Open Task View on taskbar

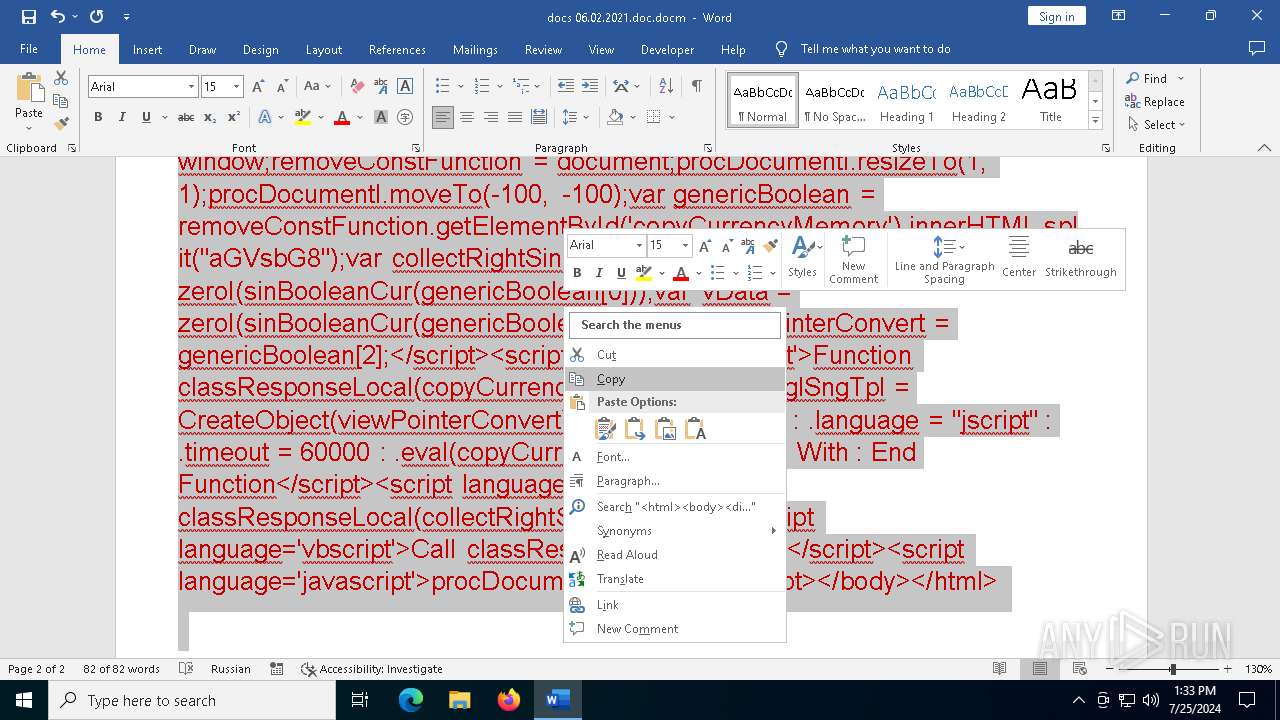click(360, 700)
